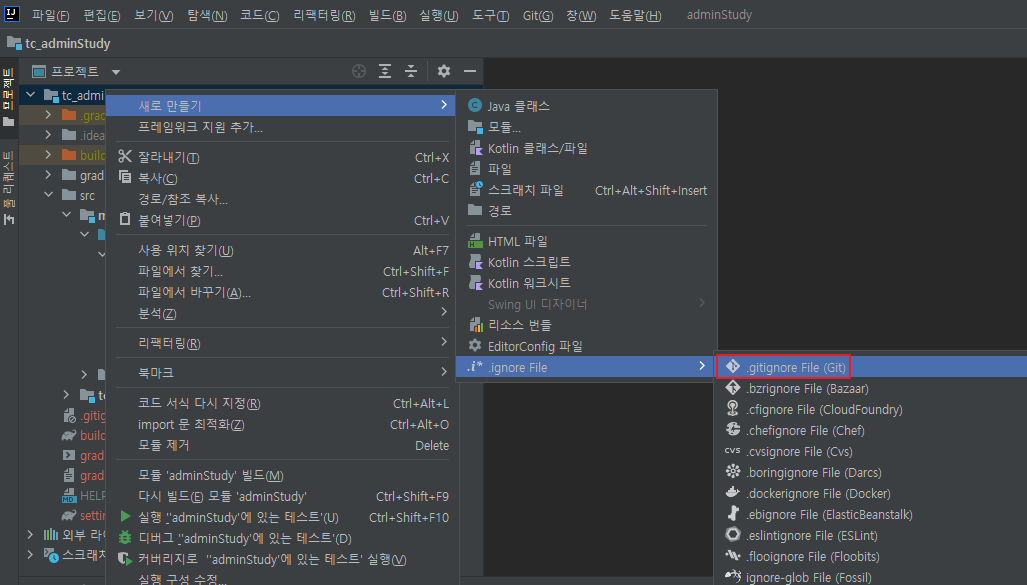
Task: Click the Collapse All icon in project panel
Action: point(411,71)
